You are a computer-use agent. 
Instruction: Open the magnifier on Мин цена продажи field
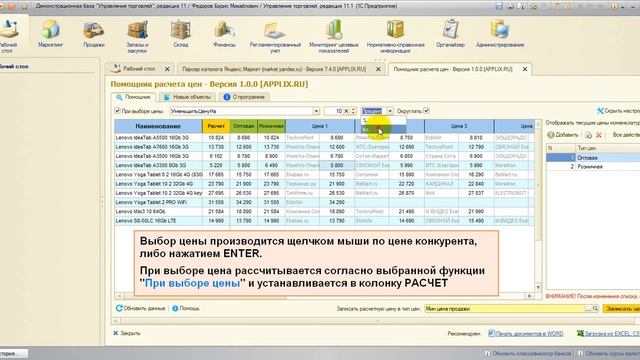coord(596,309)
